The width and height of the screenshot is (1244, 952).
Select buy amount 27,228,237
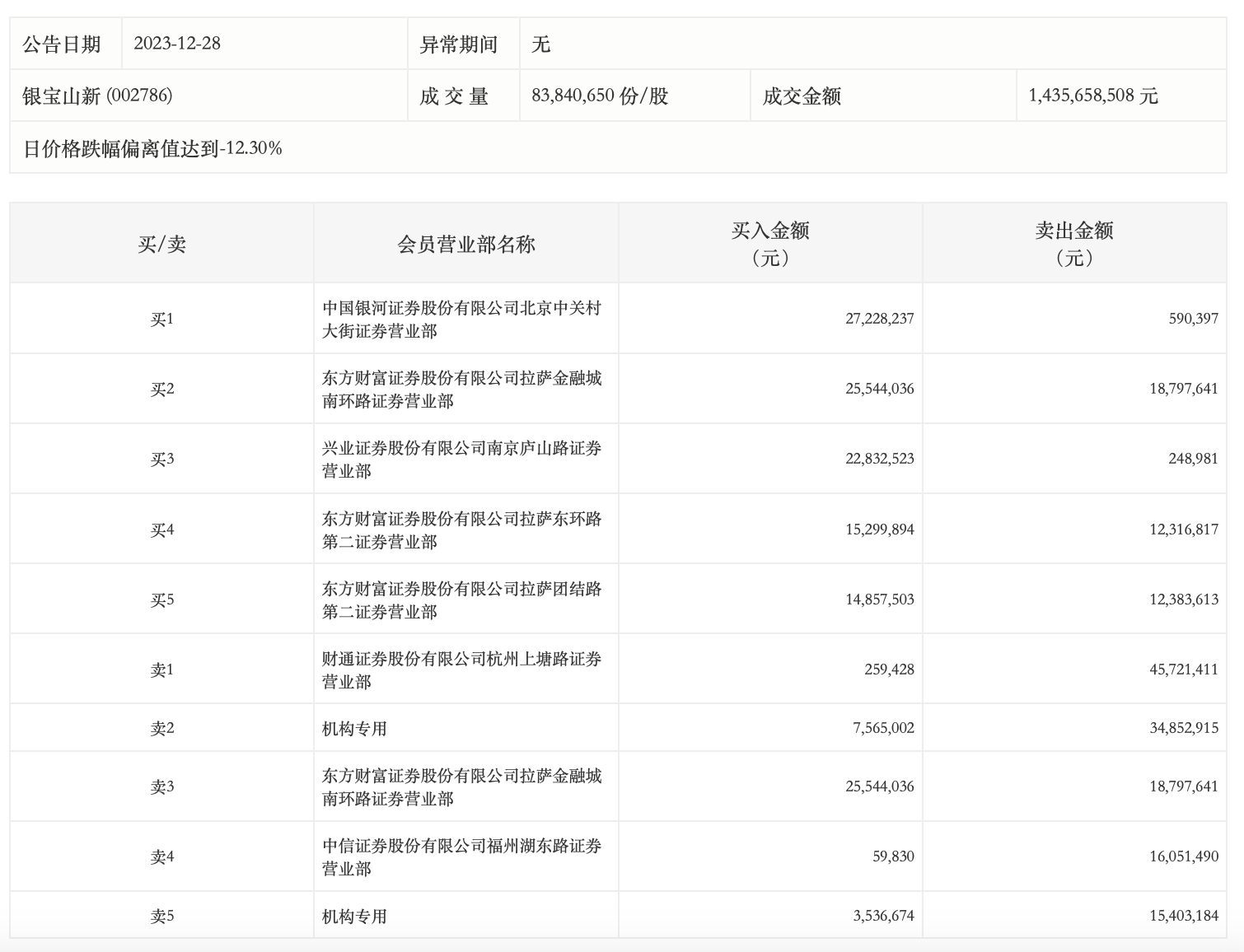pos(880,319)
